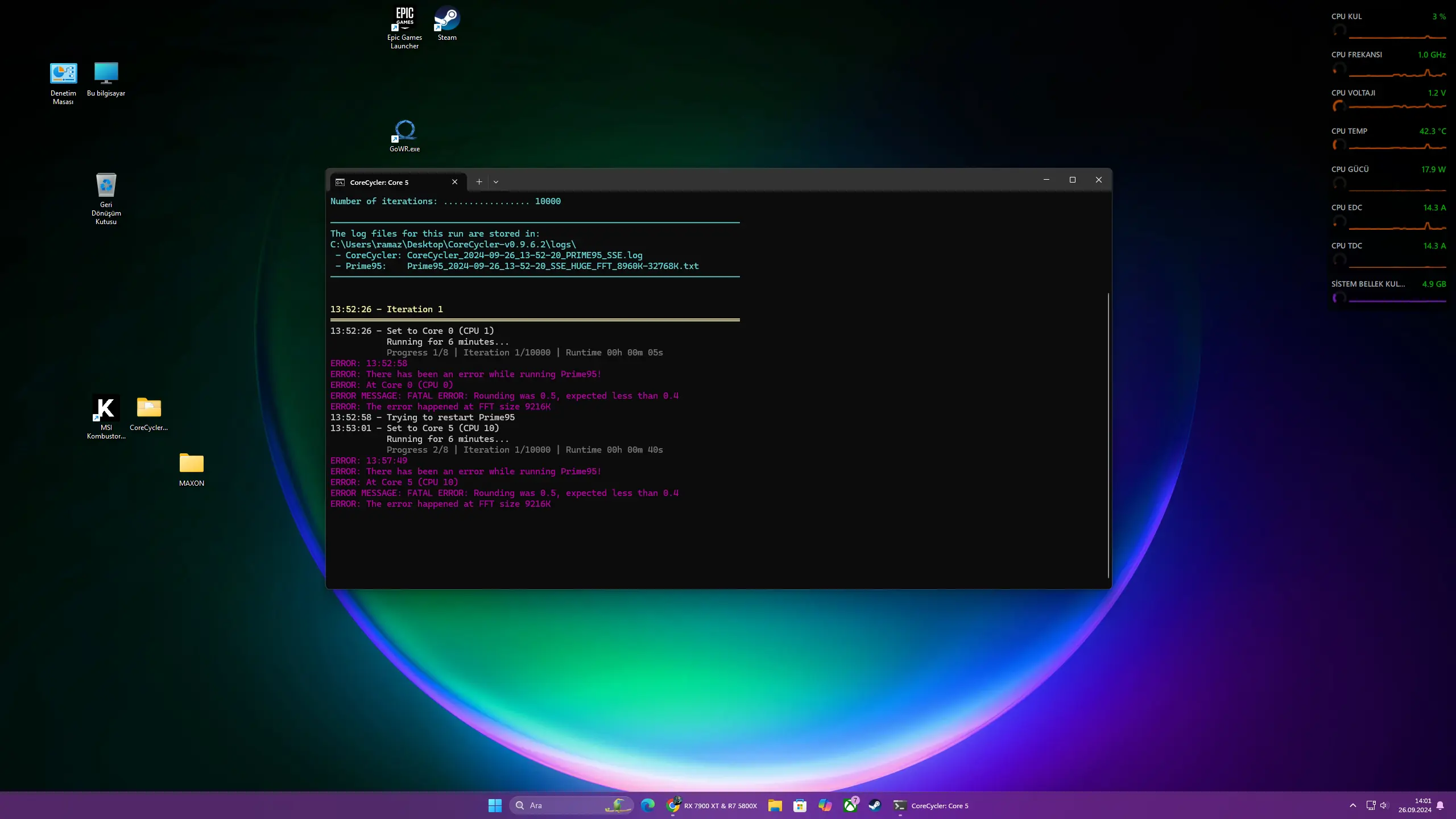This screenshot has height=819, width=1456.
Task: Open Microsoft Store from the taskbar
Action: tap(800, 805)
